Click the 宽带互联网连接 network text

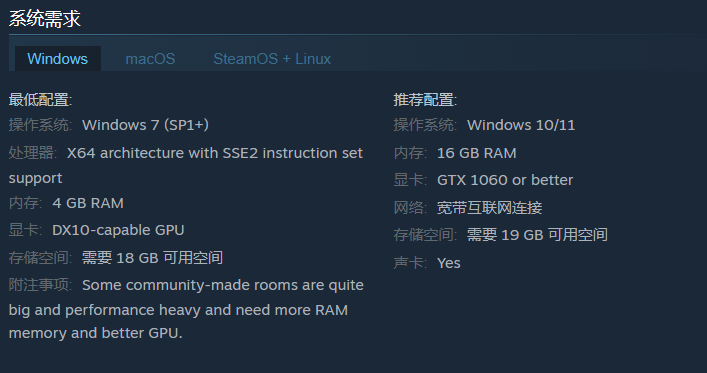click(490, 207)
